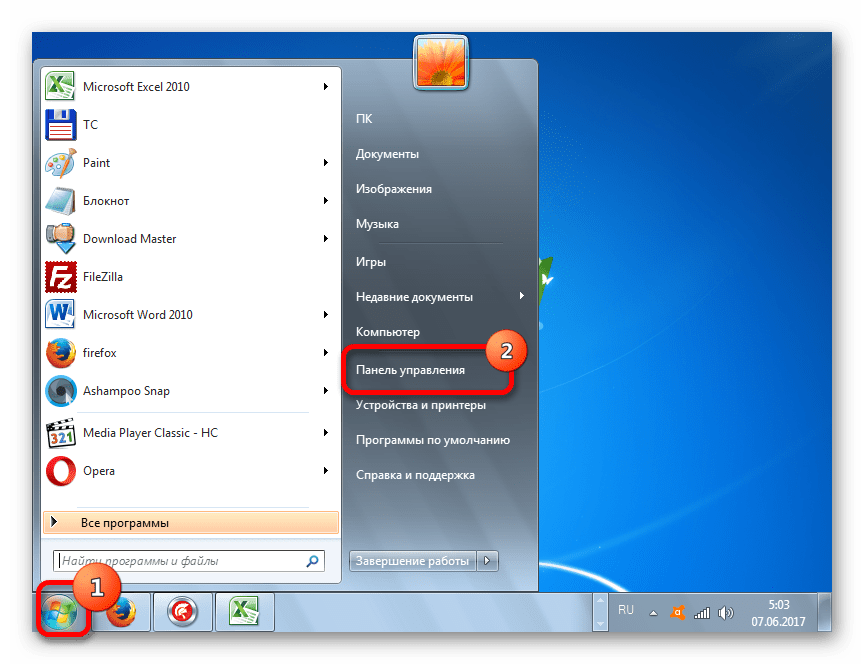Open Media Player Classic - HC icon
The width and height of the screenshot is (864, 664).
61,433
